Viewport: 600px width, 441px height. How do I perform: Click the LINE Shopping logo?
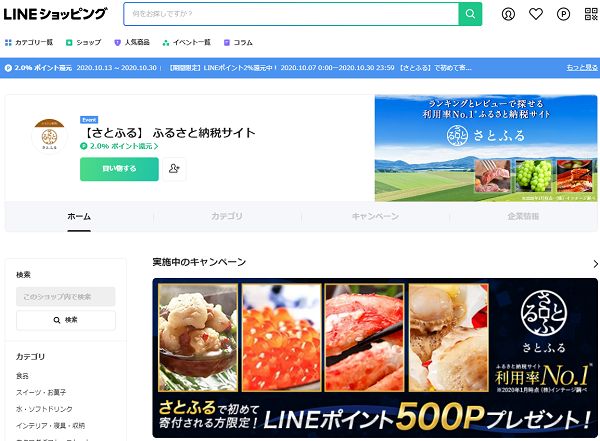point(55,14)
